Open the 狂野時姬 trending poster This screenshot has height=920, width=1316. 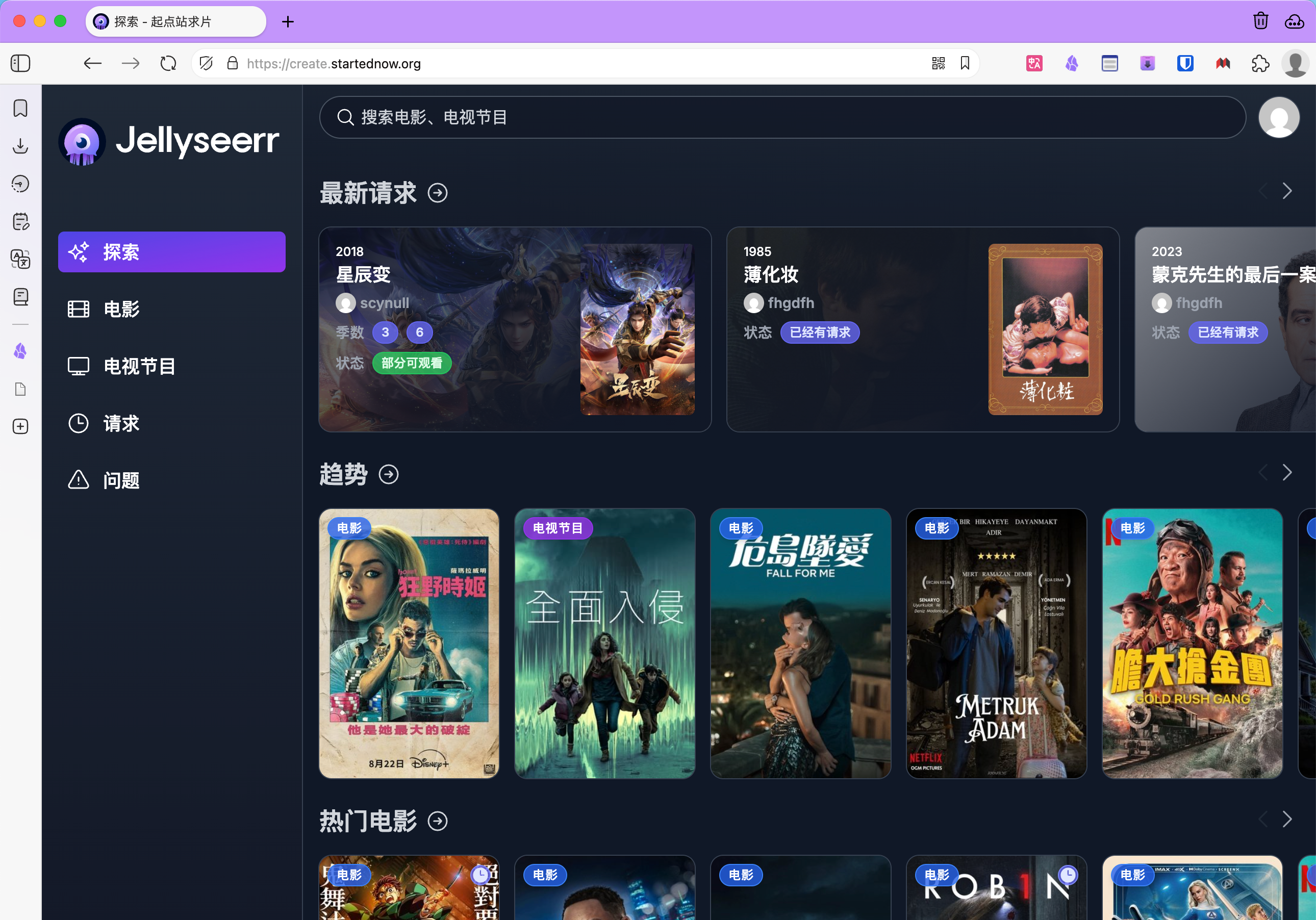click(x=409, y=644)
